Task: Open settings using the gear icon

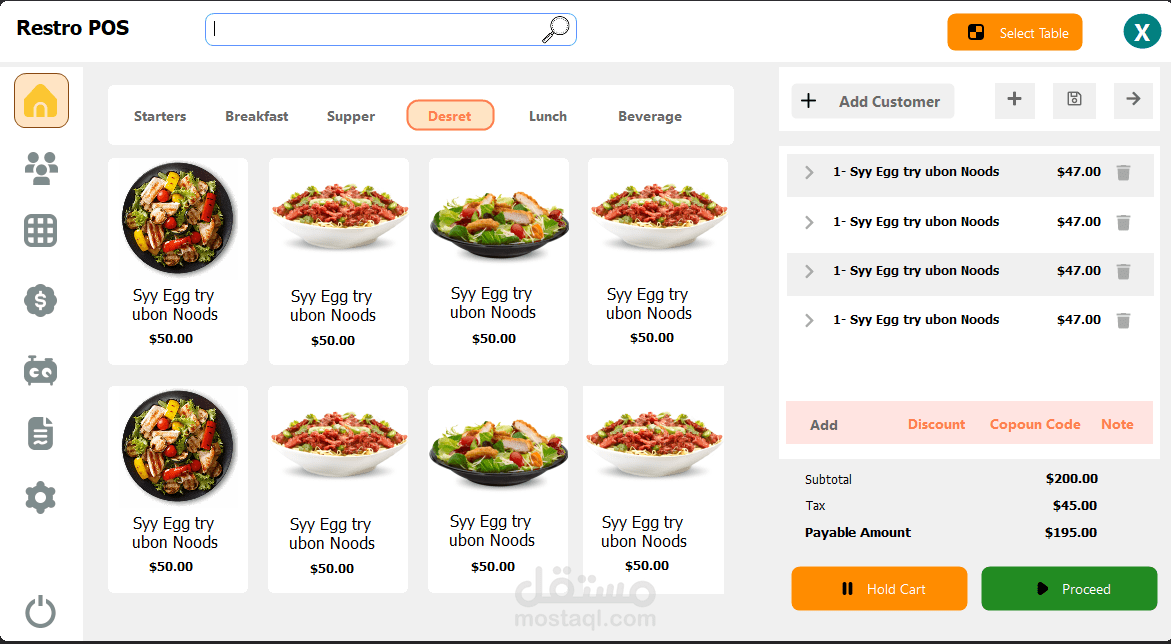Action: (x=40, y=497)
